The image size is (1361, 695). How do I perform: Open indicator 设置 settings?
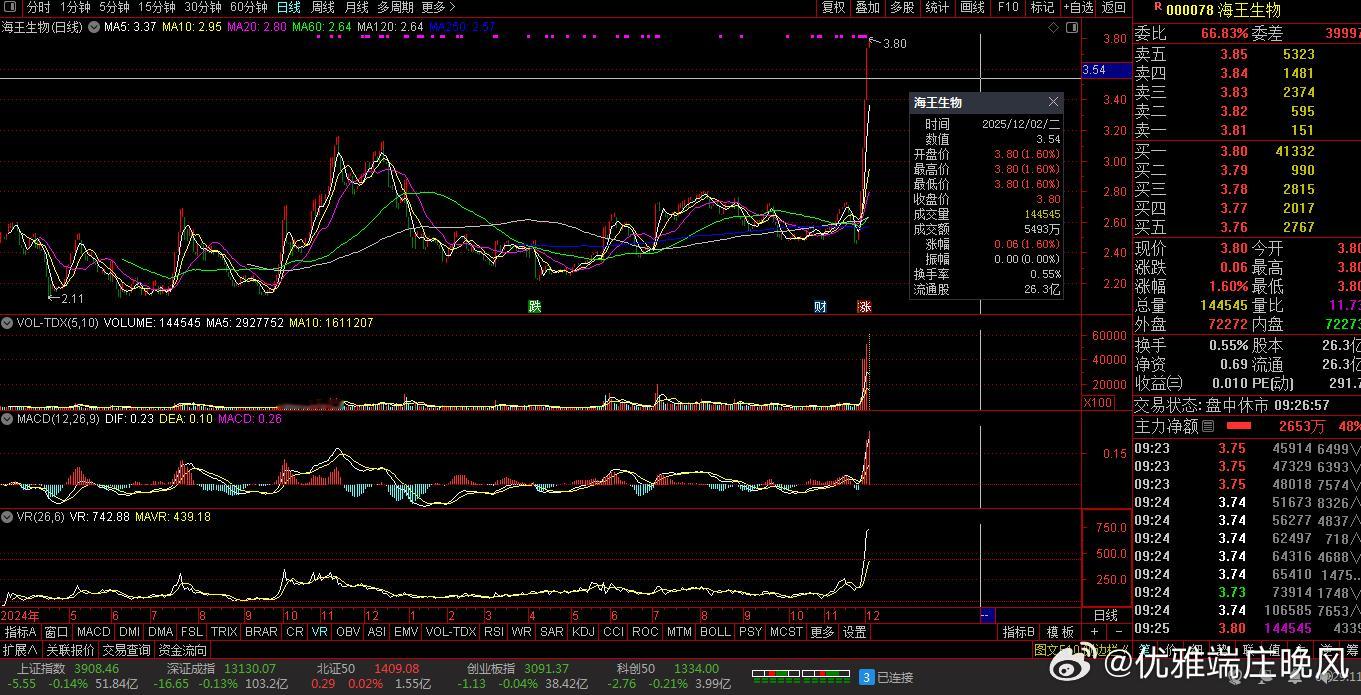855,632
